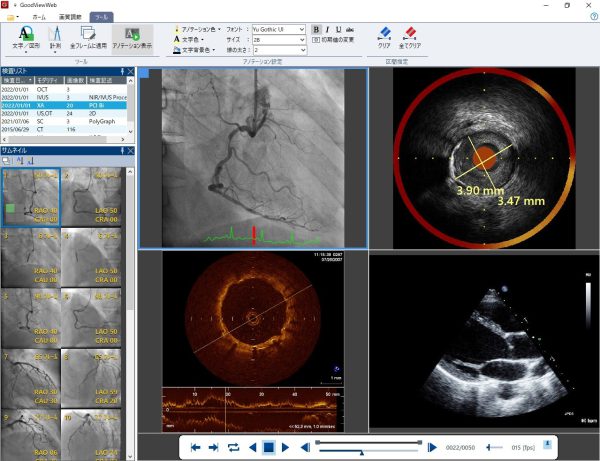Click the 全てクリア icon
Screen dimensions: 600x461
[410, 34]
